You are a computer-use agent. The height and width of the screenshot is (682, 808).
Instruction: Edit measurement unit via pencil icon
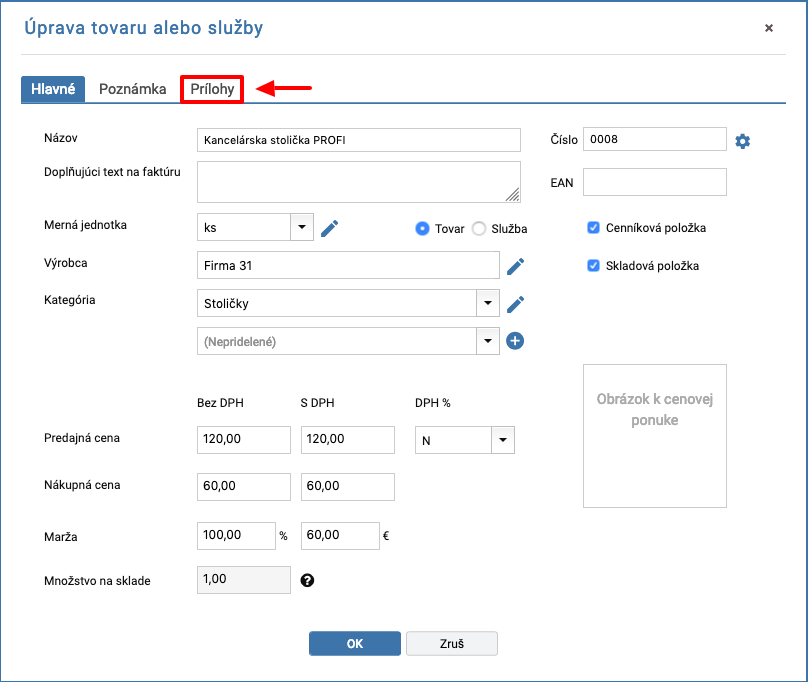(329, 228)
